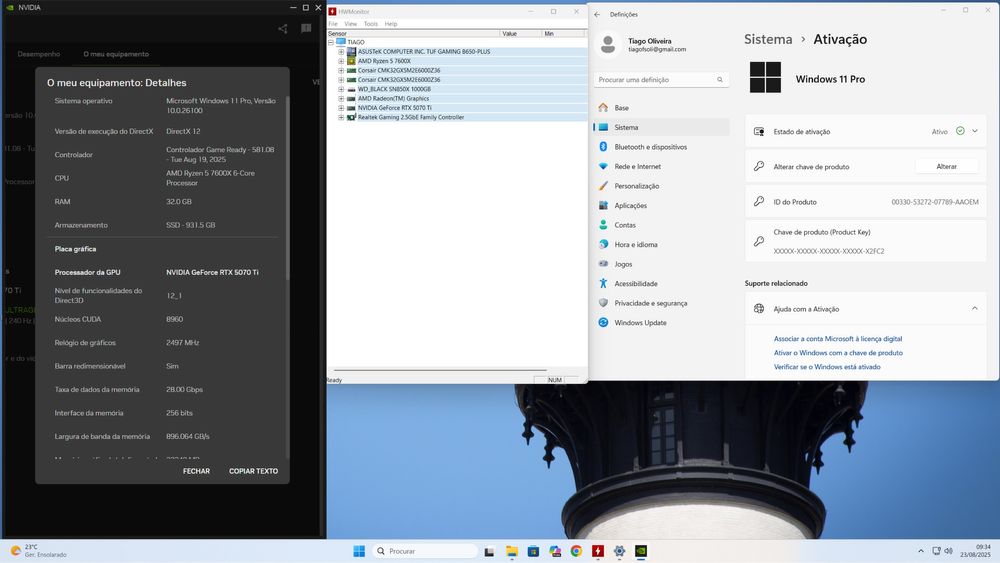1000x563 pixels.
Task: Click Verificar se o Windows está ativado
Action: click(827, 367)
